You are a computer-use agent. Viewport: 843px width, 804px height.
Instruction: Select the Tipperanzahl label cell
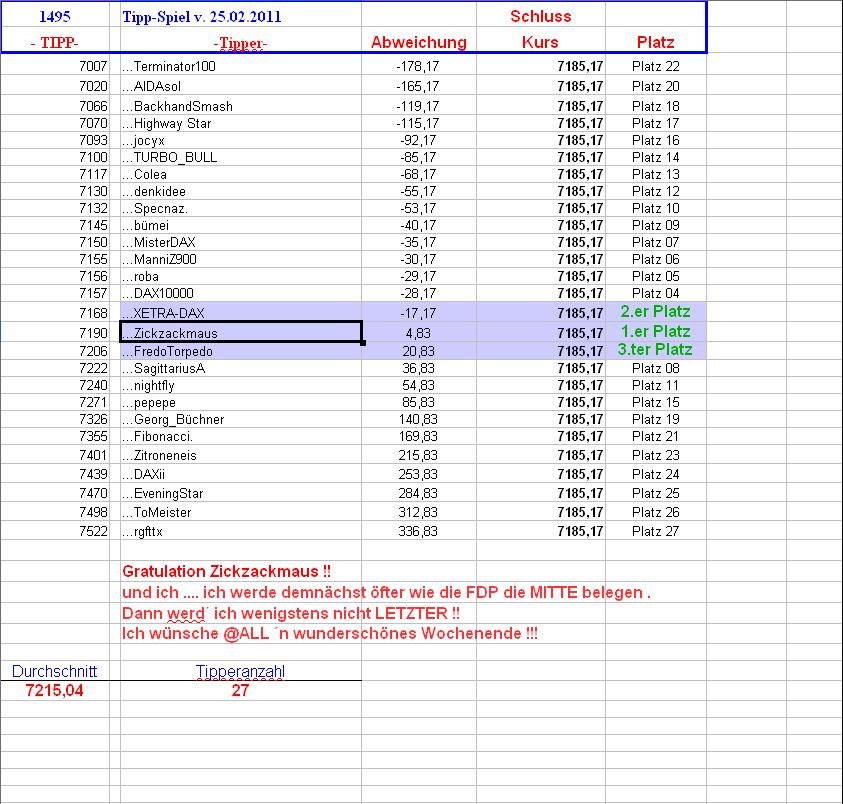(x=240, y=671)
